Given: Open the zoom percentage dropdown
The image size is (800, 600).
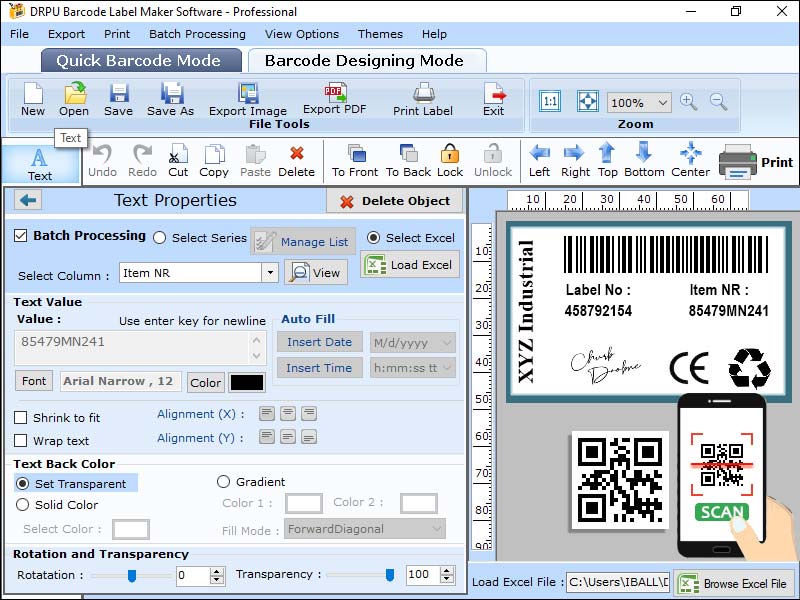Looking at the screenshot, I should [x=662, y=103].
